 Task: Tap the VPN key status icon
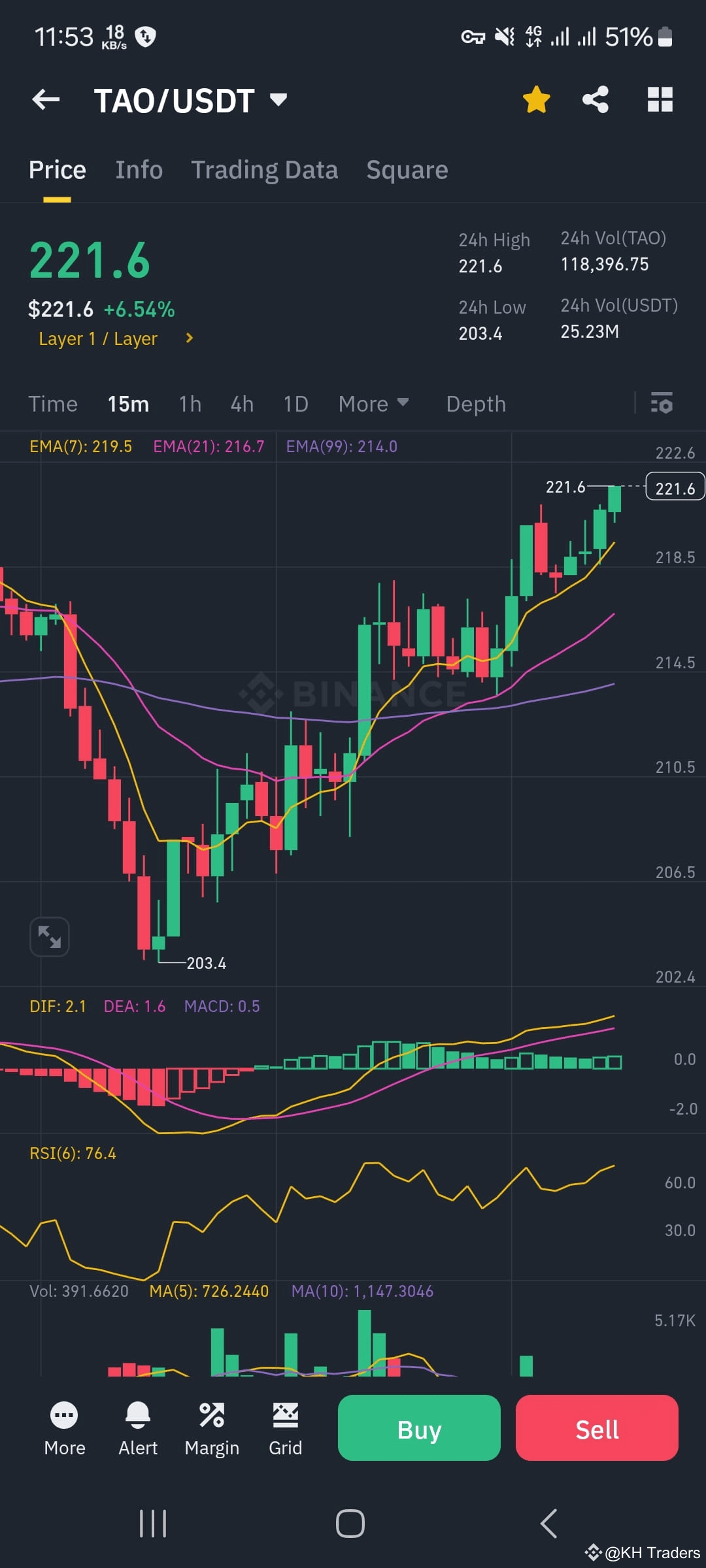click(x=473, y=37)
